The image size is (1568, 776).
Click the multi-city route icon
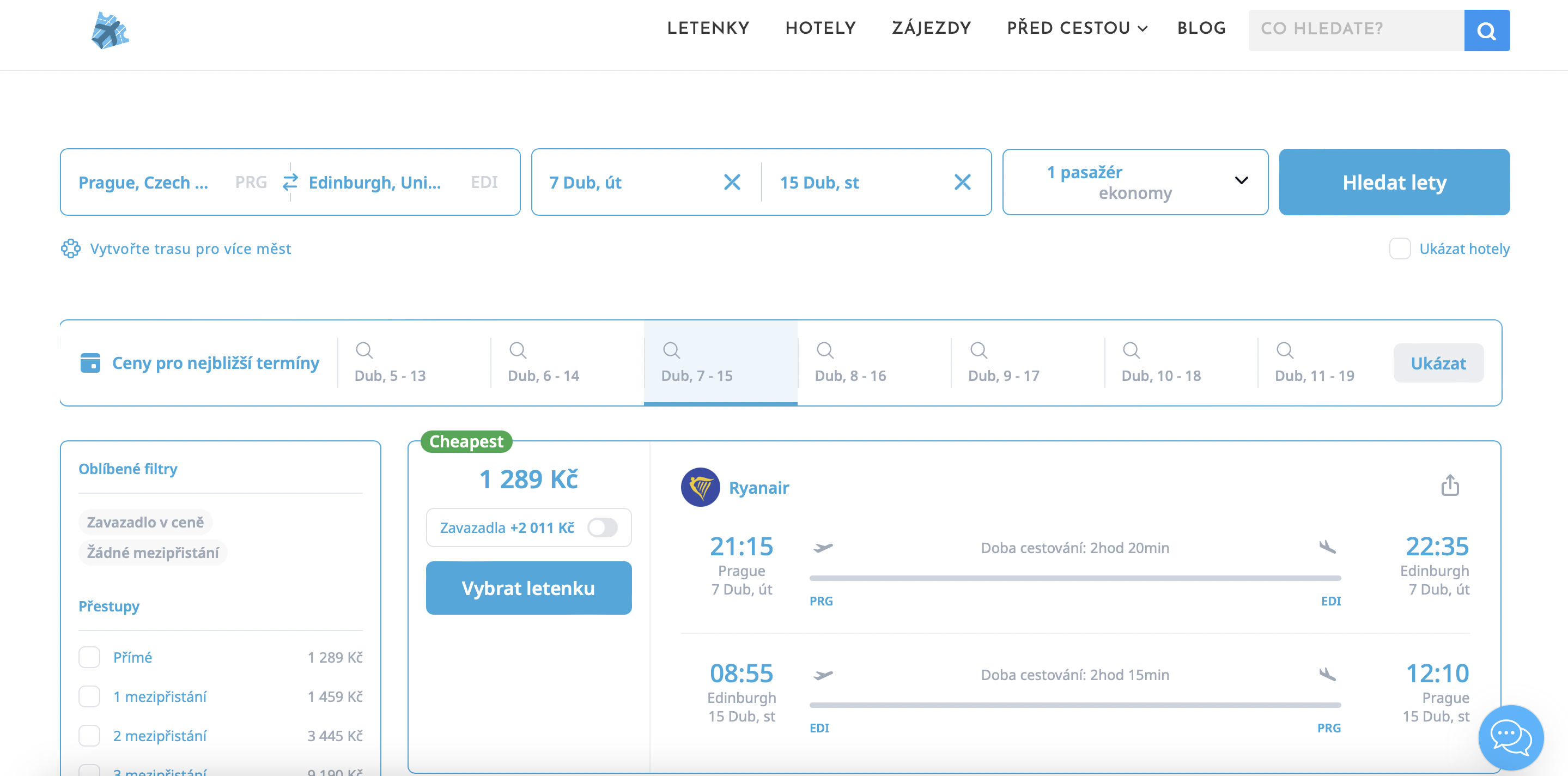71,248
